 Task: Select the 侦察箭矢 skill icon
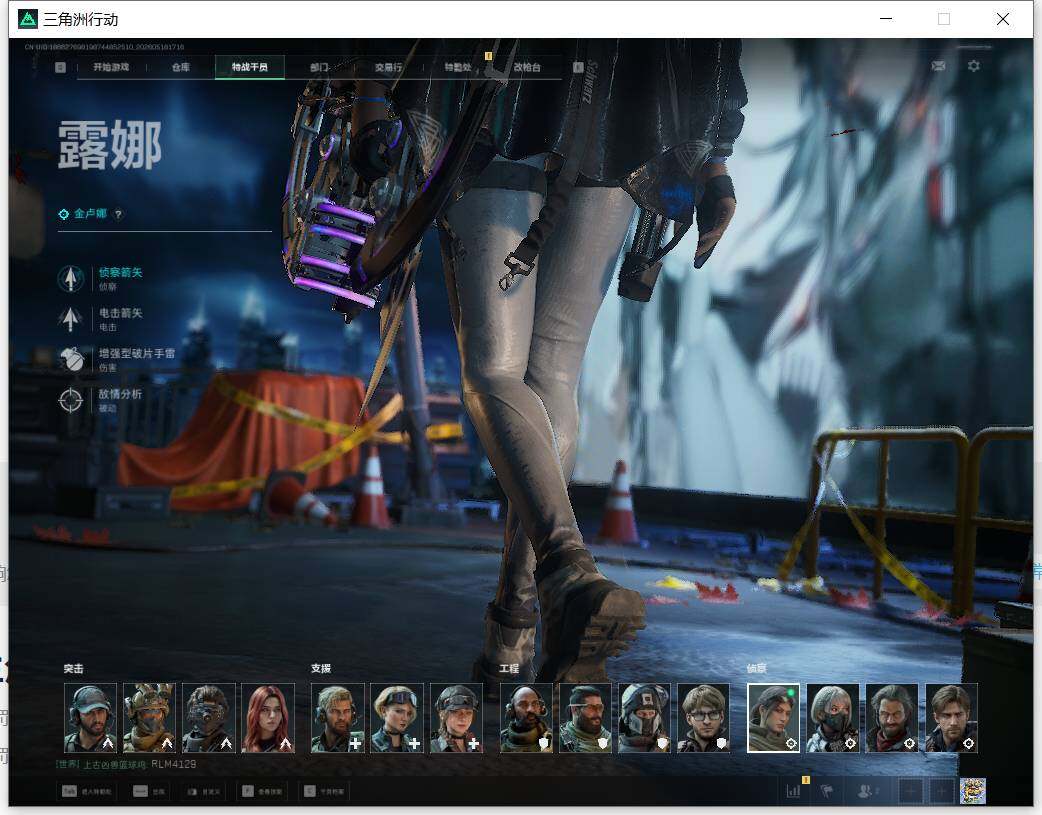tap(70, 279)
